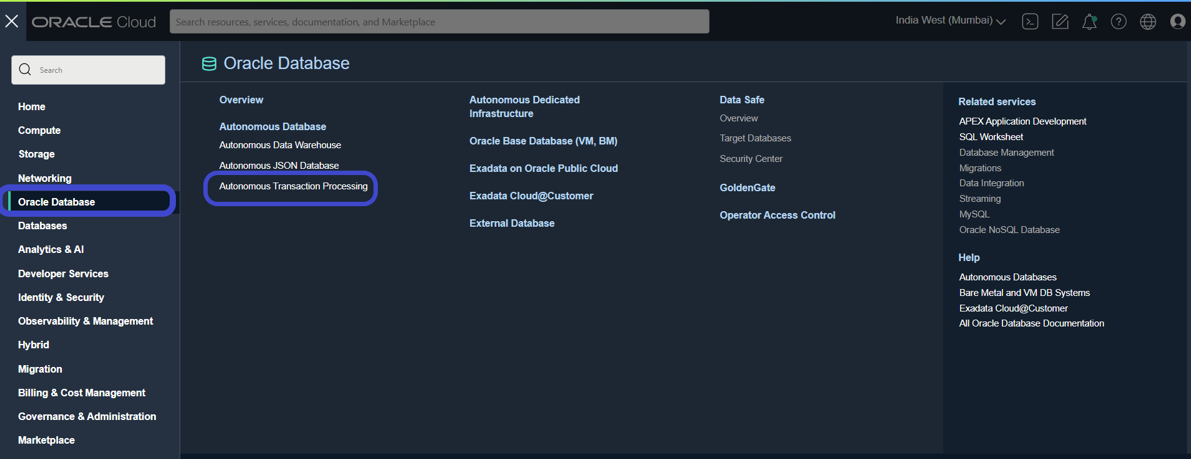Close the navigation menu with X icon
1191x459 pixels.
(11, 22)
